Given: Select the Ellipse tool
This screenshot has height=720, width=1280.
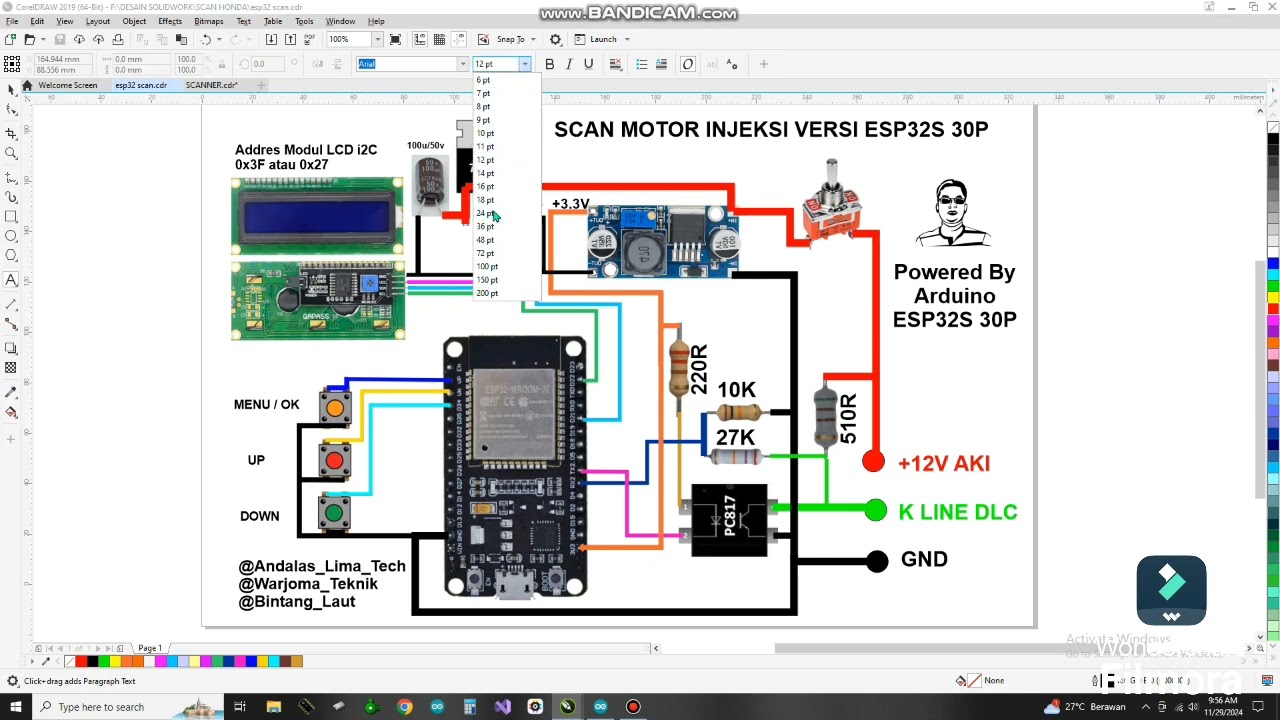Looking at the screenshot, I should (x=11, y=236).
